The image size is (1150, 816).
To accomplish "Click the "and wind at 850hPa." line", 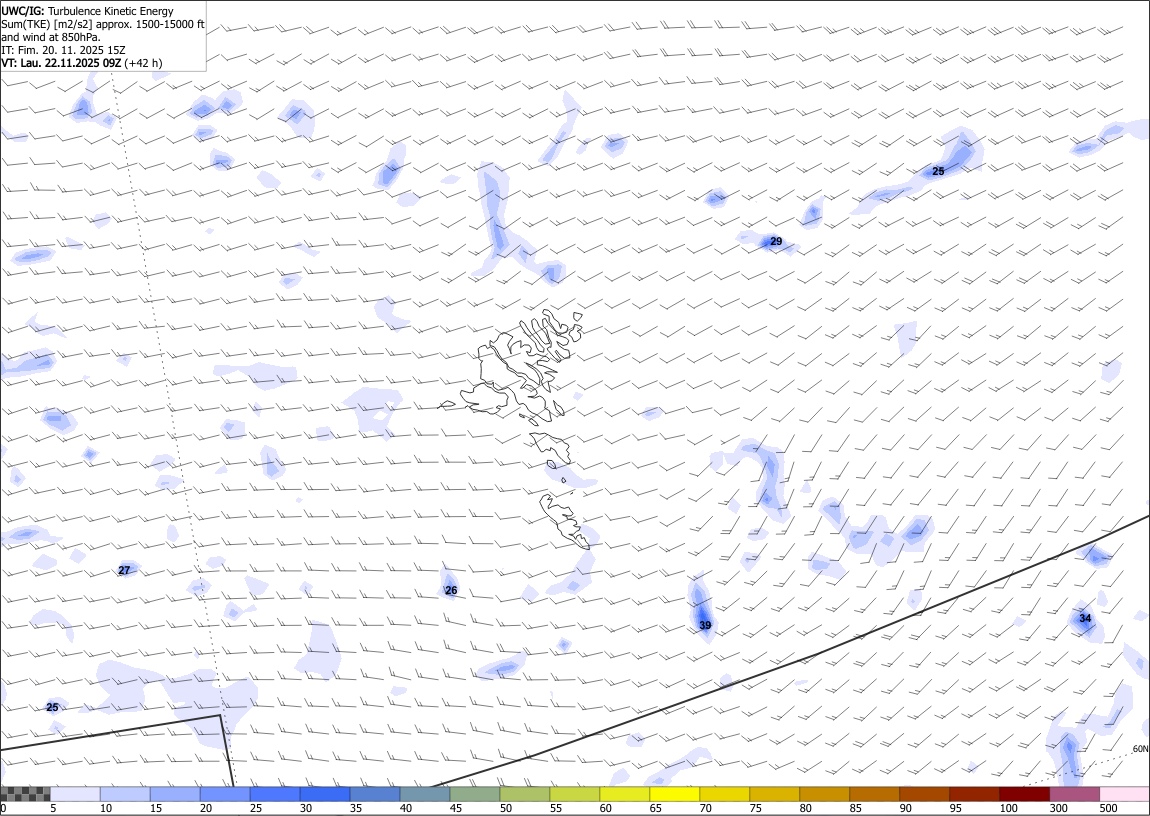I will pos(51,37).
